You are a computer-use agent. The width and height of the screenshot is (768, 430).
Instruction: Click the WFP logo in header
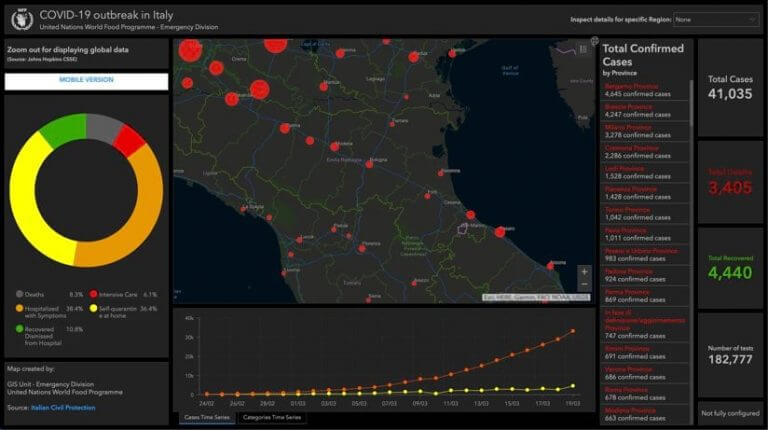point(22,20)
